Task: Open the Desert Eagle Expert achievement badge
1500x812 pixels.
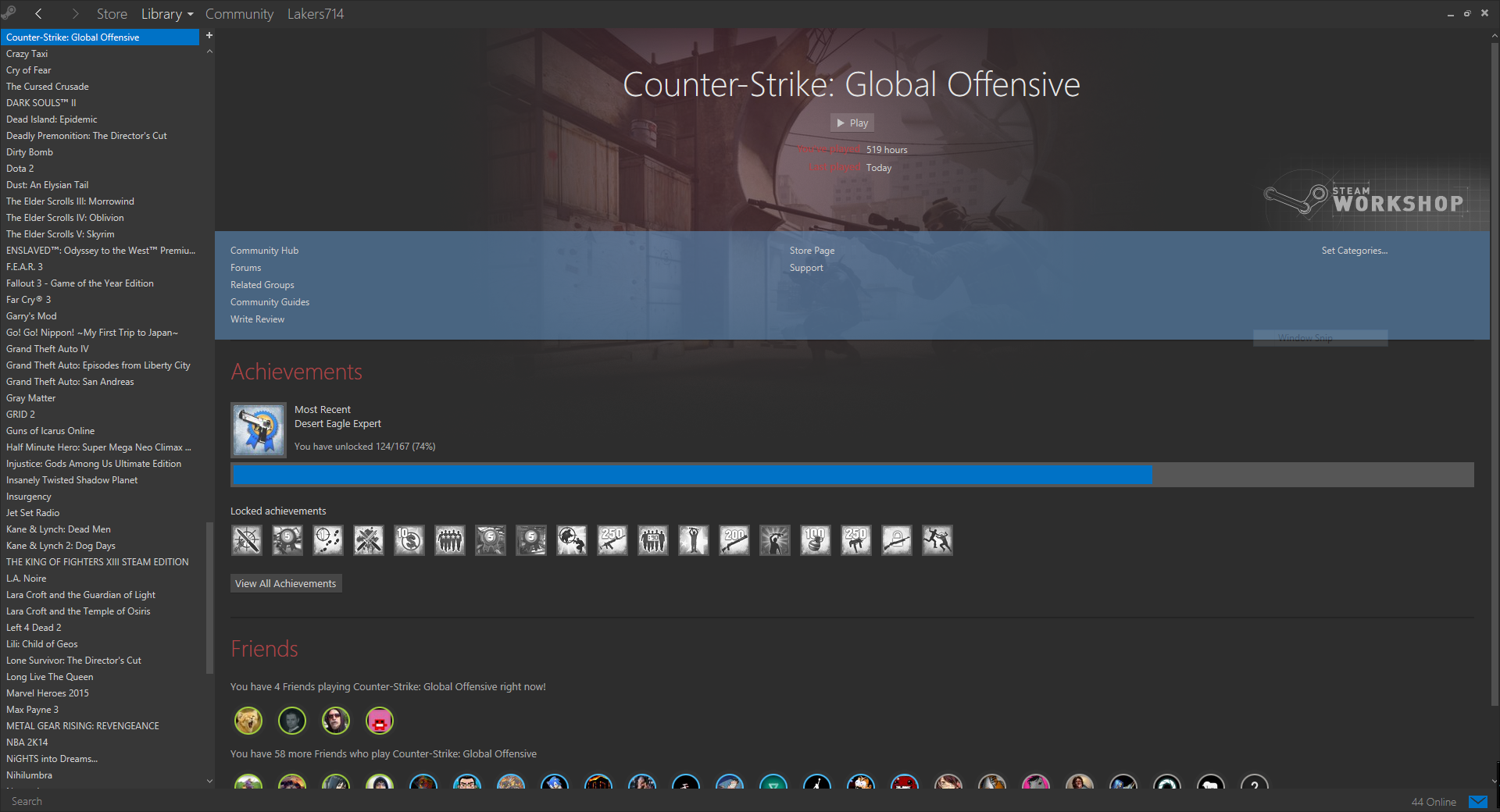Action: [259, 429]
